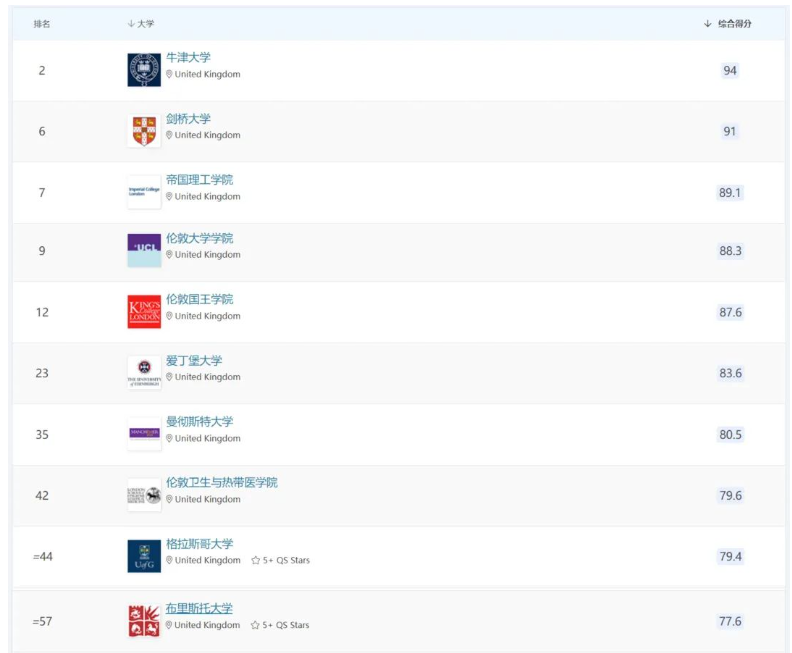
Task: Click the 排名 column header
Action: click(x=41, y=24)
